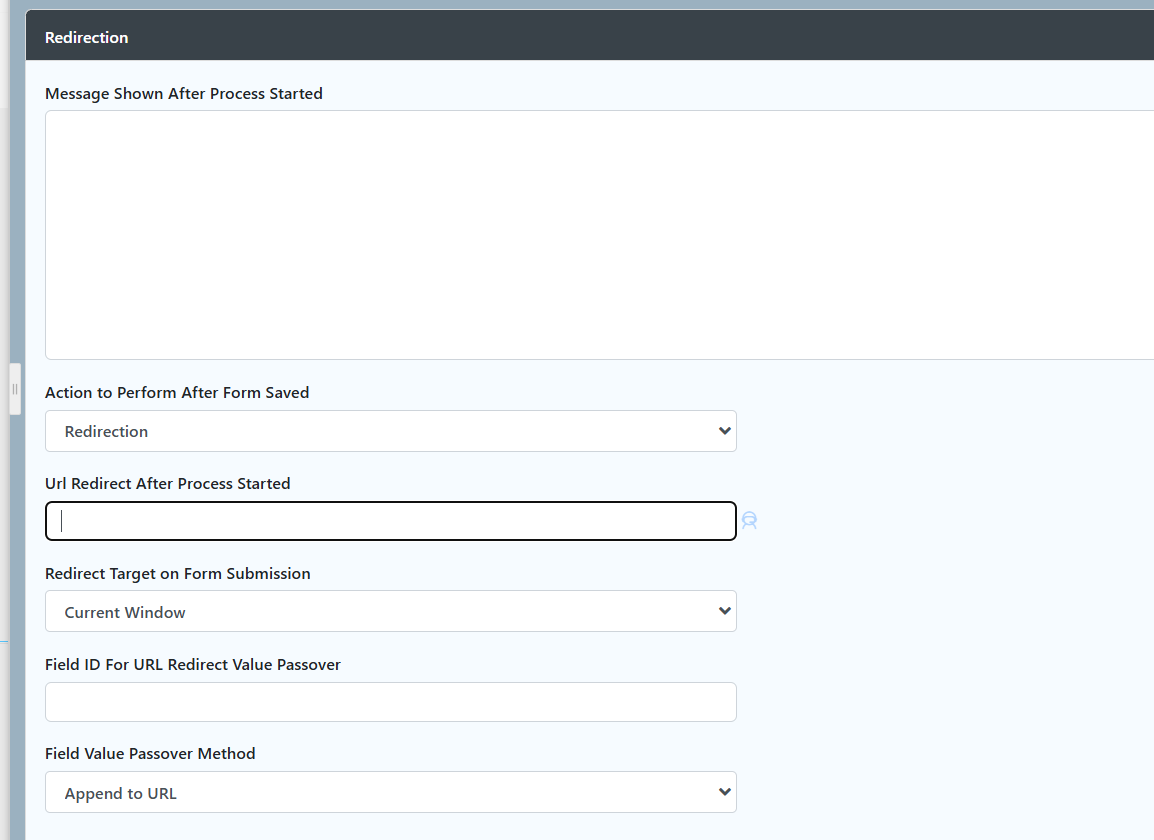The width and height of the screenshot is (1154, 840).
Task: Open the Action to Perform After Form Saved dropdown
Action: coord(390,431)
